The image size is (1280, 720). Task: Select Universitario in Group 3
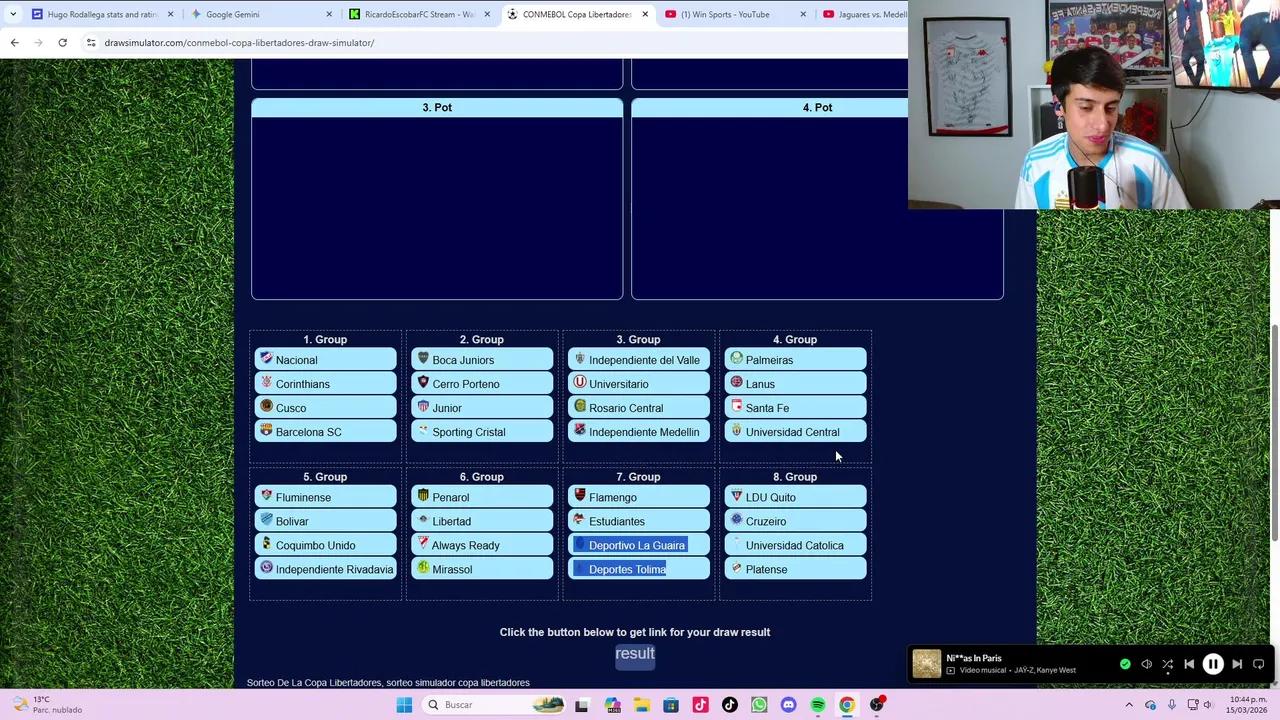pos(638,384)
